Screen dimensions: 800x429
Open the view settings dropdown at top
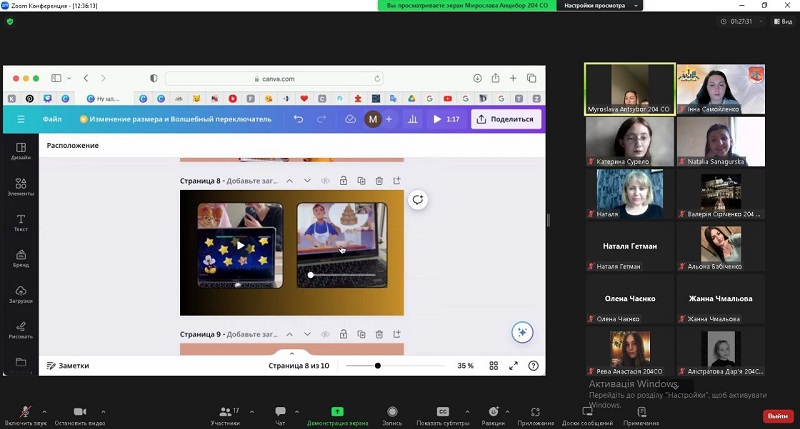click(x=597, y=5)
